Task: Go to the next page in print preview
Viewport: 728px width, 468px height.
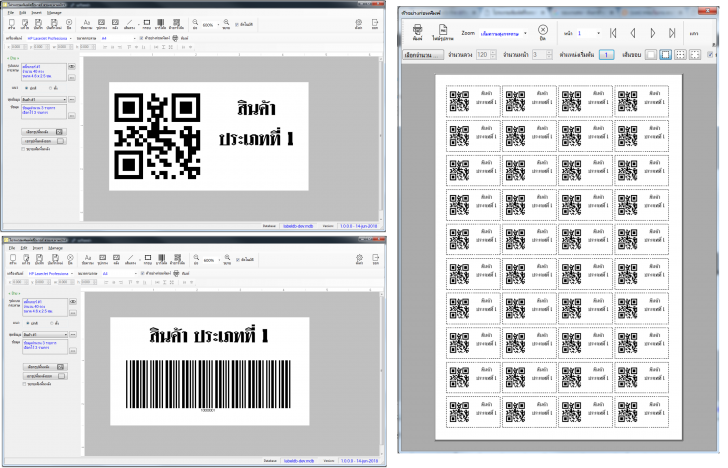Action: tap(654, 32)
